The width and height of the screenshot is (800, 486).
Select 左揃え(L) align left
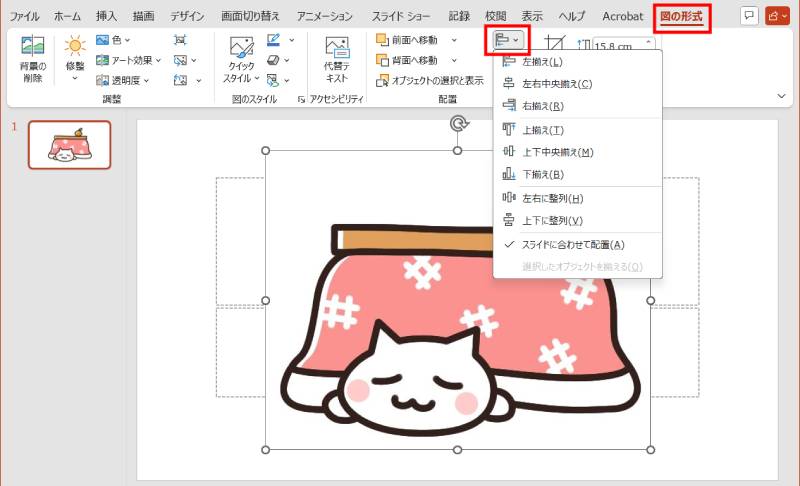(x=578, y=62)
